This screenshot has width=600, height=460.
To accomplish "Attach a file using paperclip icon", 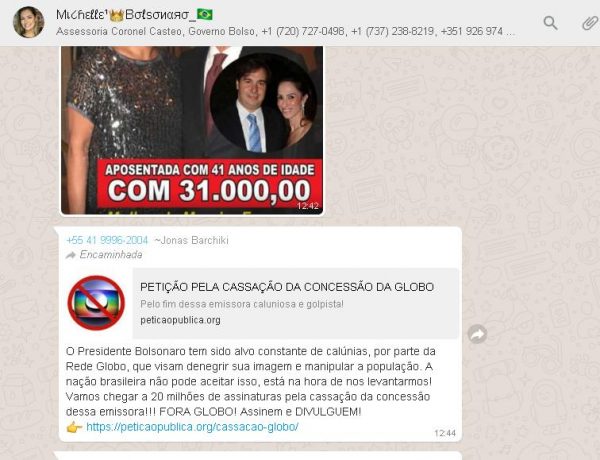I will tap(590, 23).
